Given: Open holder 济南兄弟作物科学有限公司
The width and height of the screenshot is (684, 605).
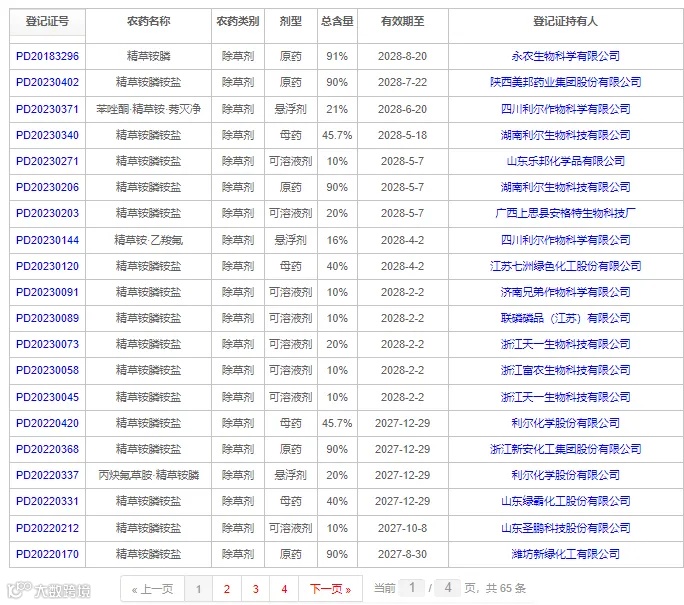Looking at the screenshot, I should coord(566,292).
